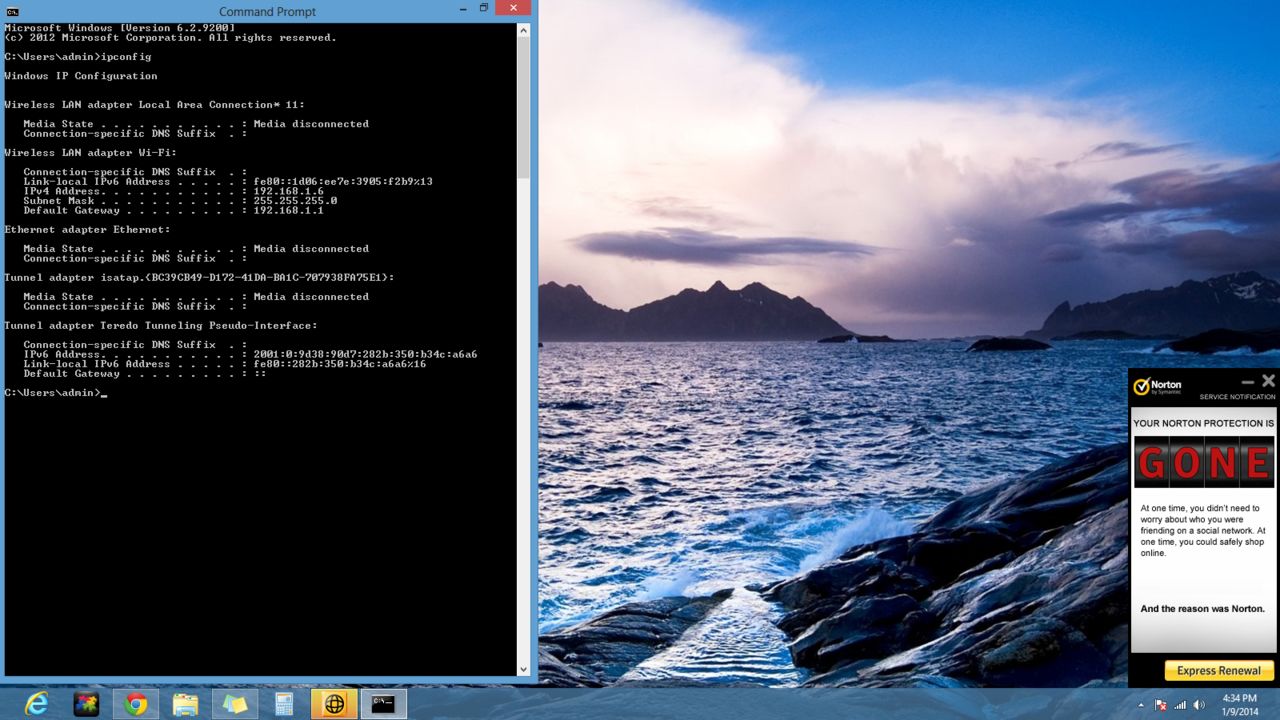The height and width of the screenshot is (720, 1280).
Task: Close the Command Prompt window
Action: pos(514,8)
